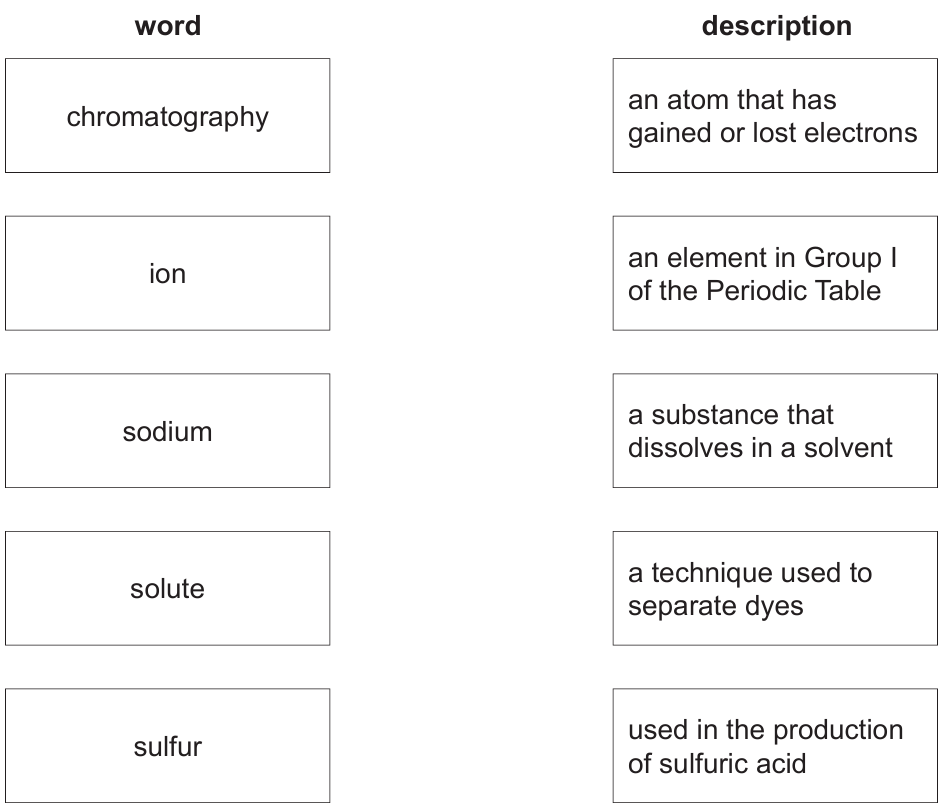Click the words 'Periodic Table'
This screenshot has width=942, height=808.
click(794, 291)
